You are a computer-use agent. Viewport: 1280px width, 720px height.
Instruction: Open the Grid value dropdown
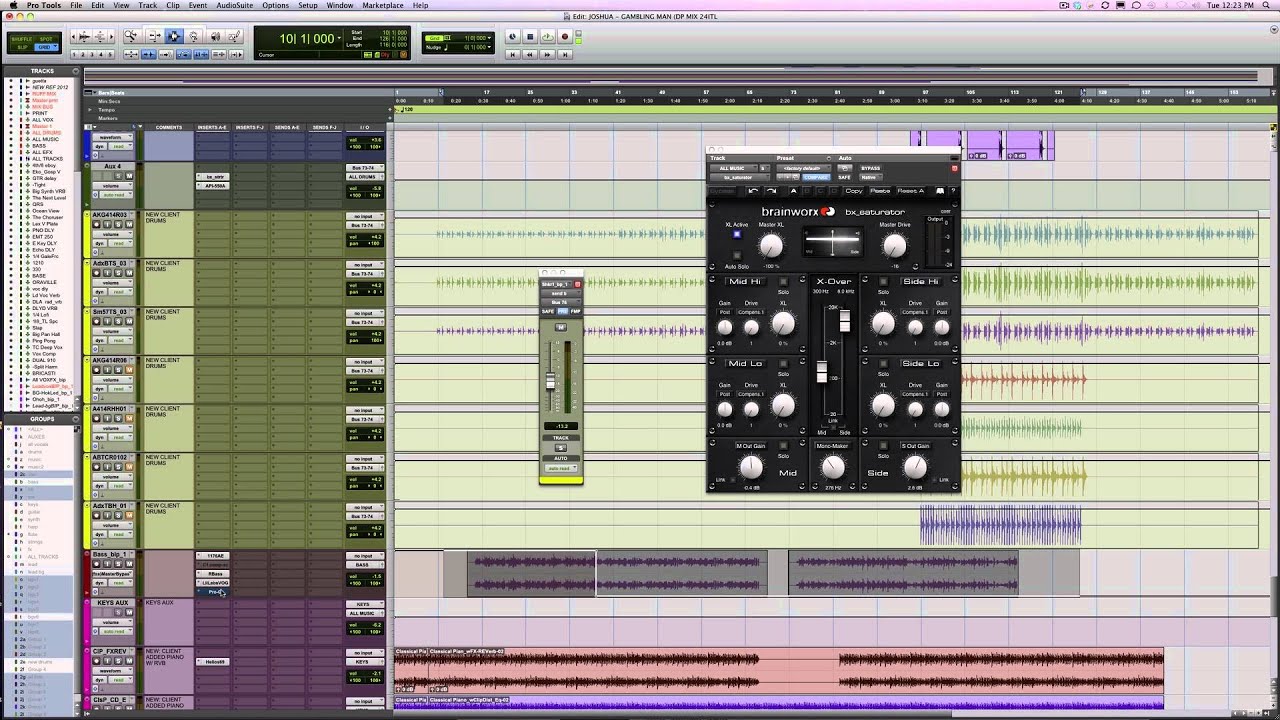coord(489,38)
